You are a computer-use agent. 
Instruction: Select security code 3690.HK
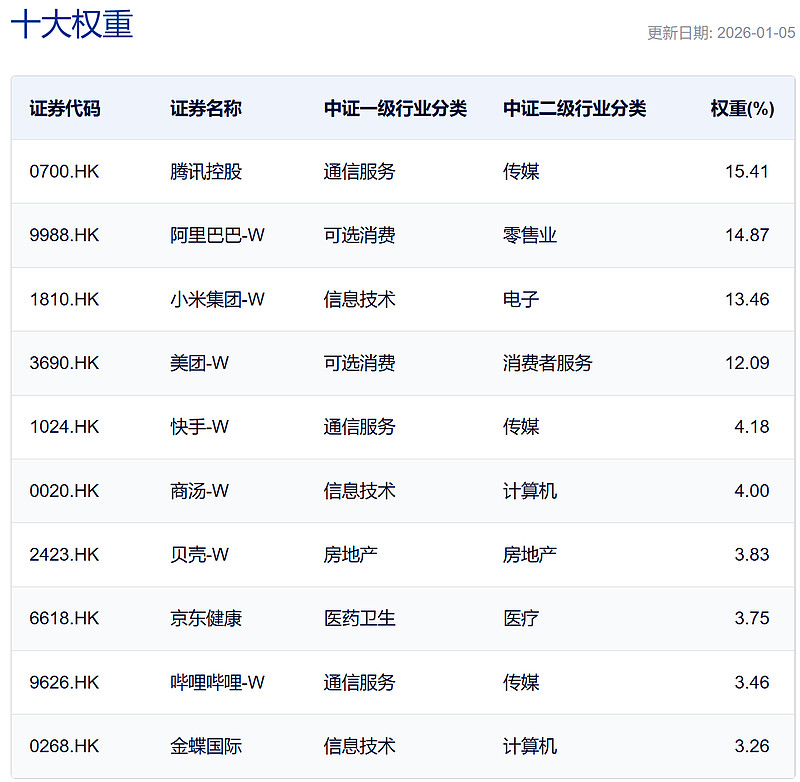tap(64, 363)
